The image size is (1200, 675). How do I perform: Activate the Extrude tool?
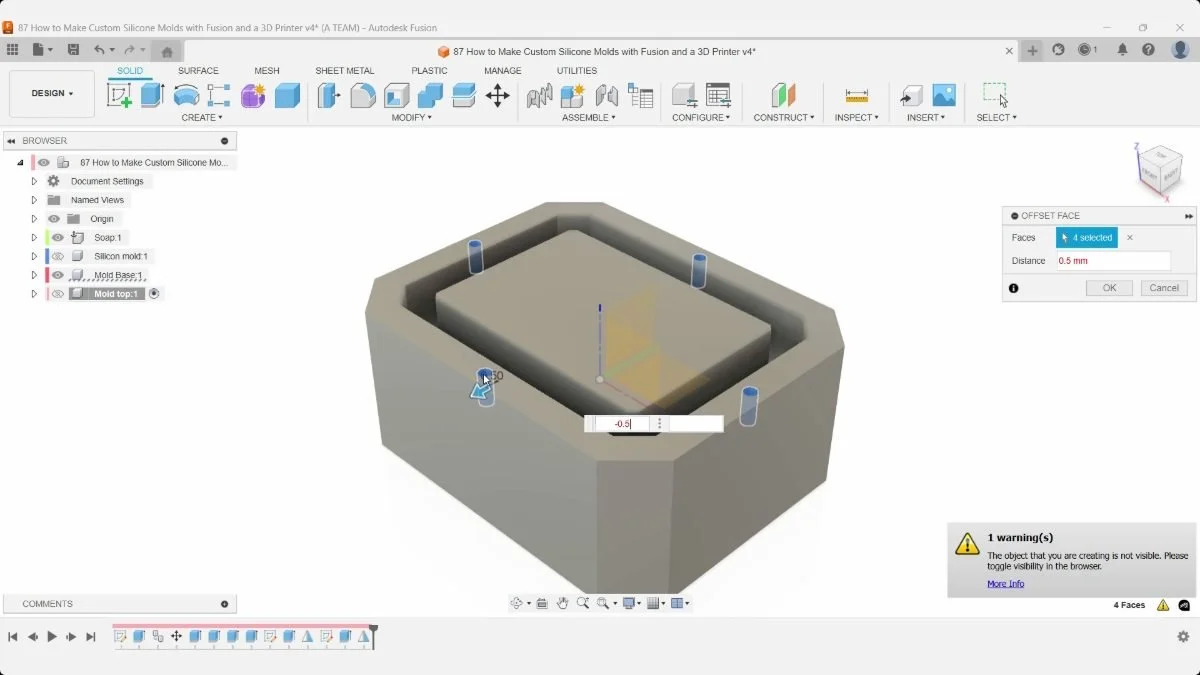(152, 95)
